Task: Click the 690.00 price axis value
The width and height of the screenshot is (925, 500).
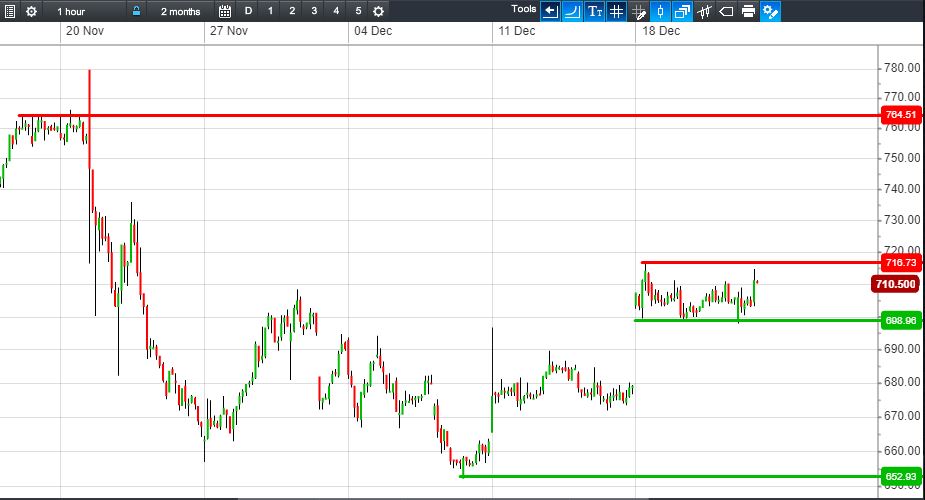Action: click(902, 348)
